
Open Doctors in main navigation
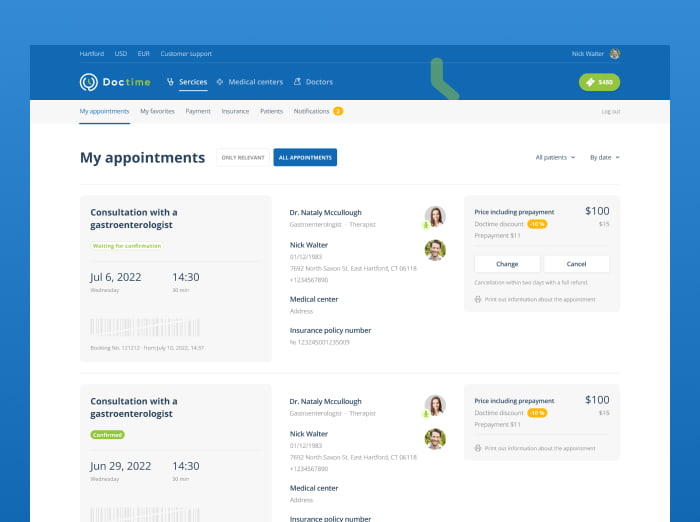pyautogui.click(x=319, y=82)
